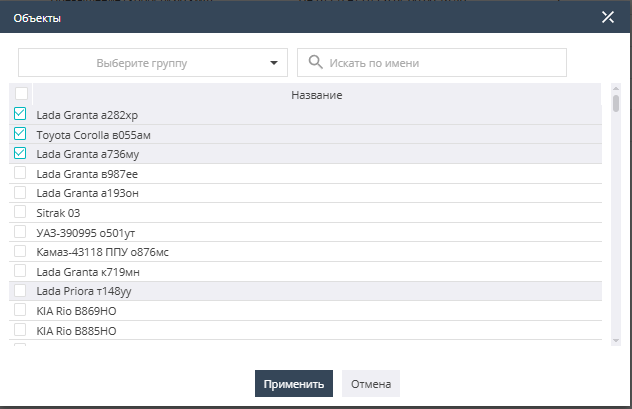Check Lada Granta а193он checkbox
Screen dimensions: 632x409
click(x=20, y=193)
